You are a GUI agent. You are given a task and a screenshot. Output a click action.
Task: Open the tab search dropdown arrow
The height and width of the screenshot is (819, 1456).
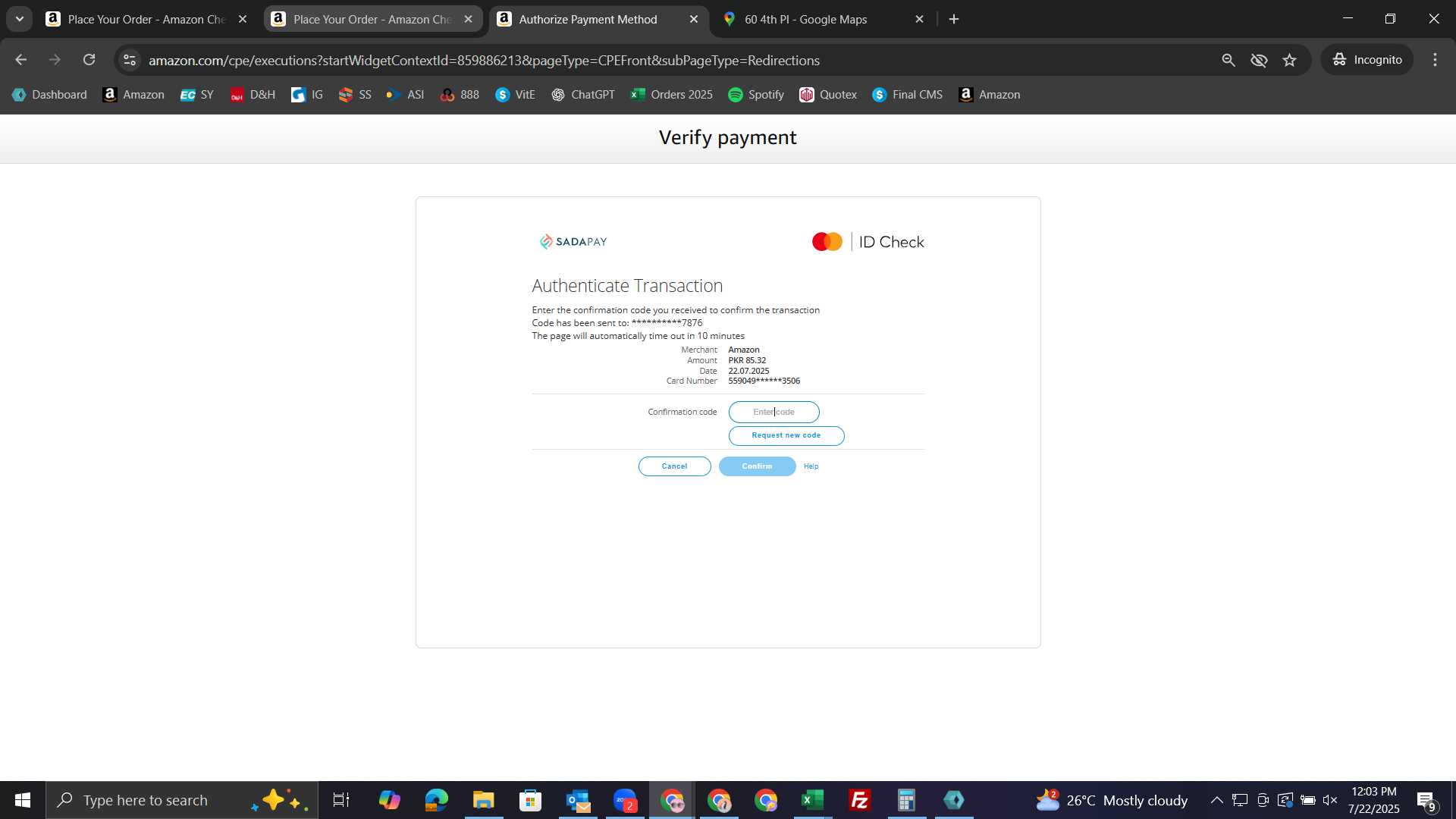point(20,19)
